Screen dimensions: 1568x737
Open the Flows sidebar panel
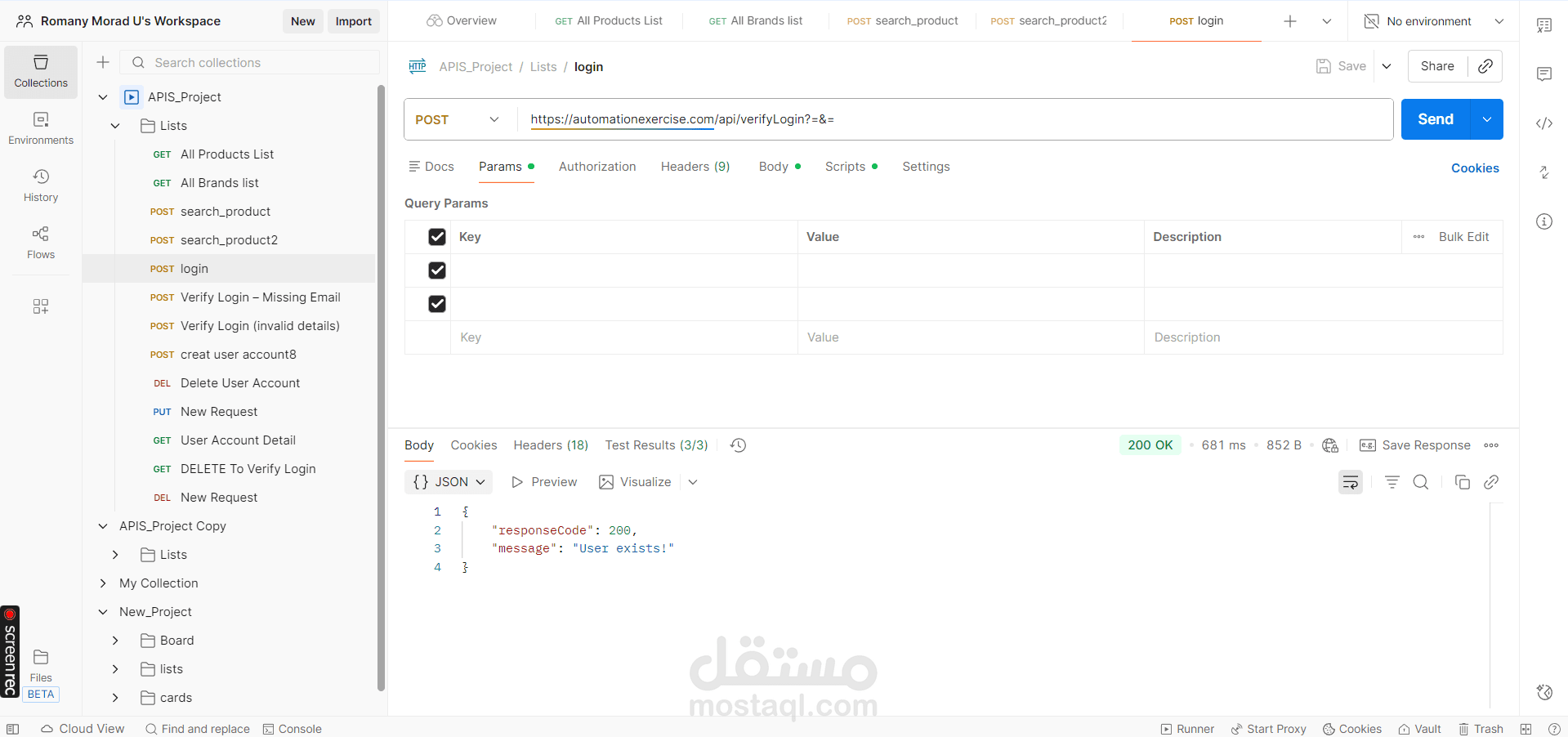point(41,243)
